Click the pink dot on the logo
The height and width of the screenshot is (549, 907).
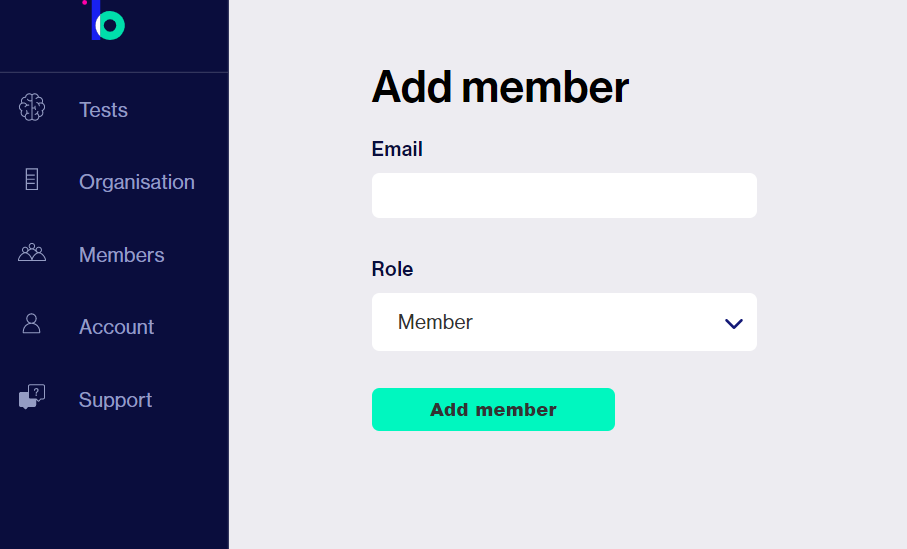(84, 2)
